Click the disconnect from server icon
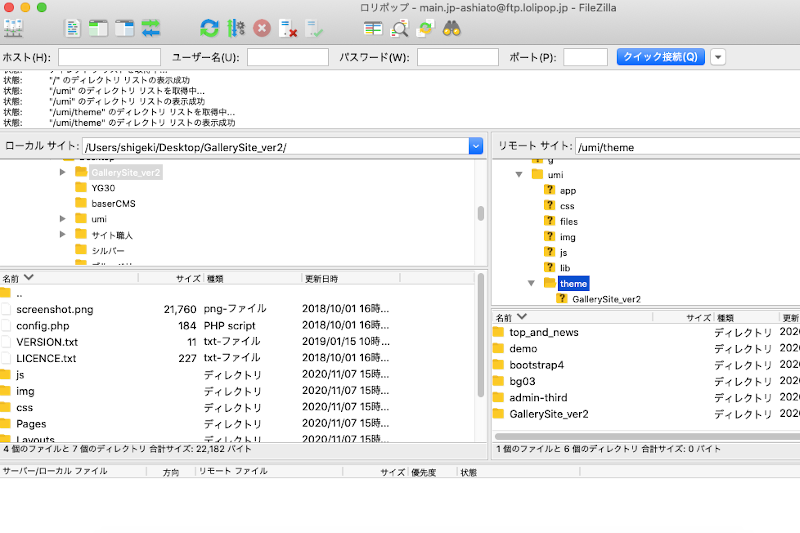 tap(287, 28)
